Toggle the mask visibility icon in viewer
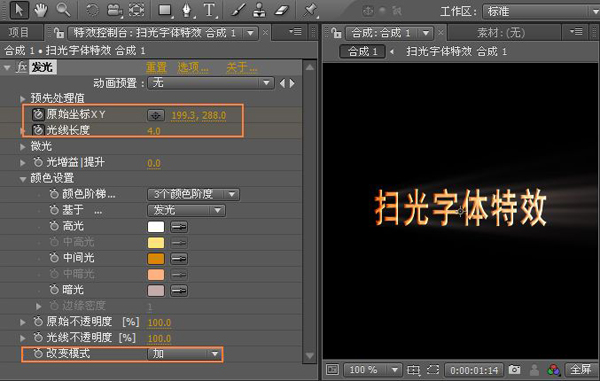The width and height of the screenshot is (600, 381). [x=433, y=370]
